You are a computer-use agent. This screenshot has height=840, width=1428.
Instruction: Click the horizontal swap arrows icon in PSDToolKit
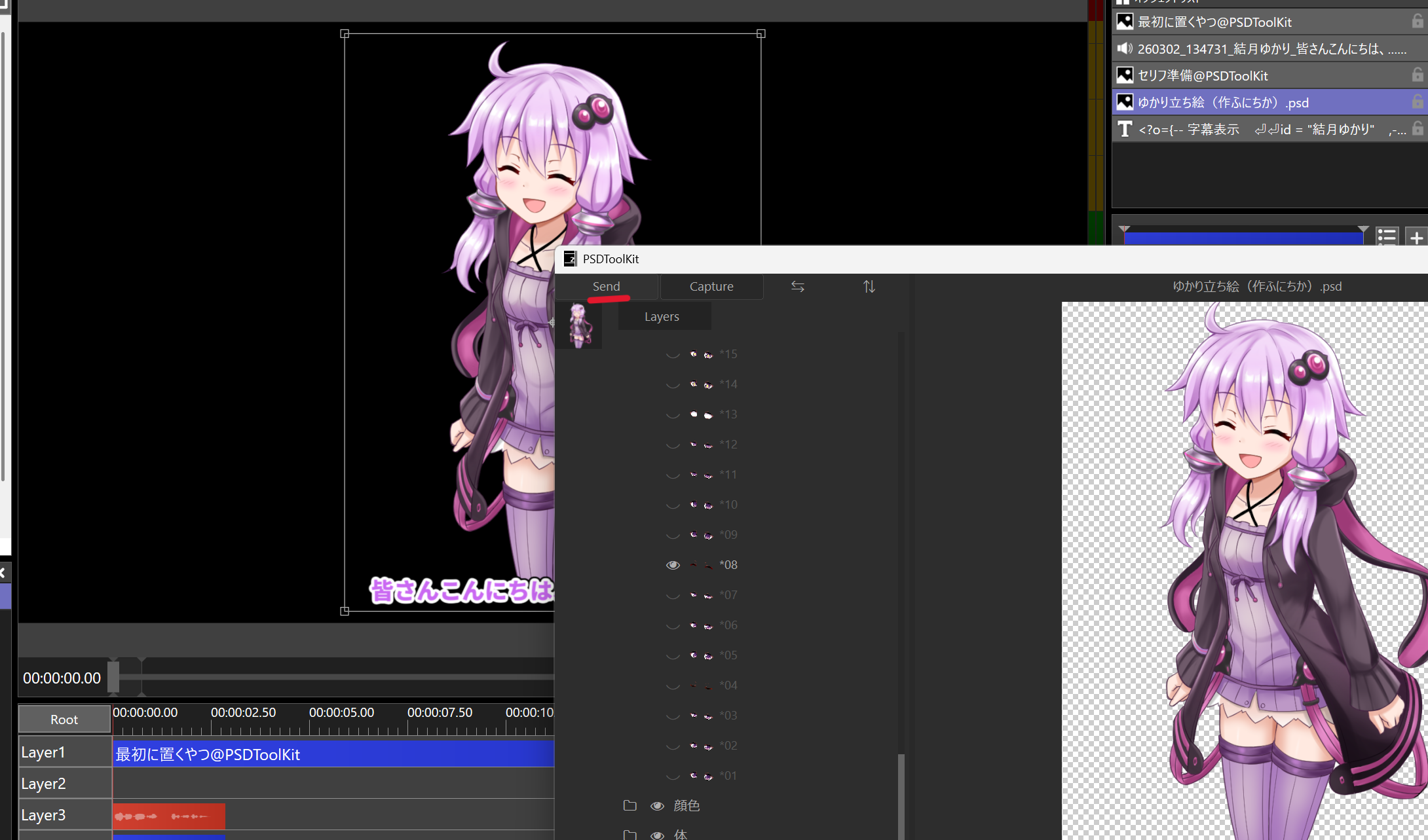click(x=797, y=287)
